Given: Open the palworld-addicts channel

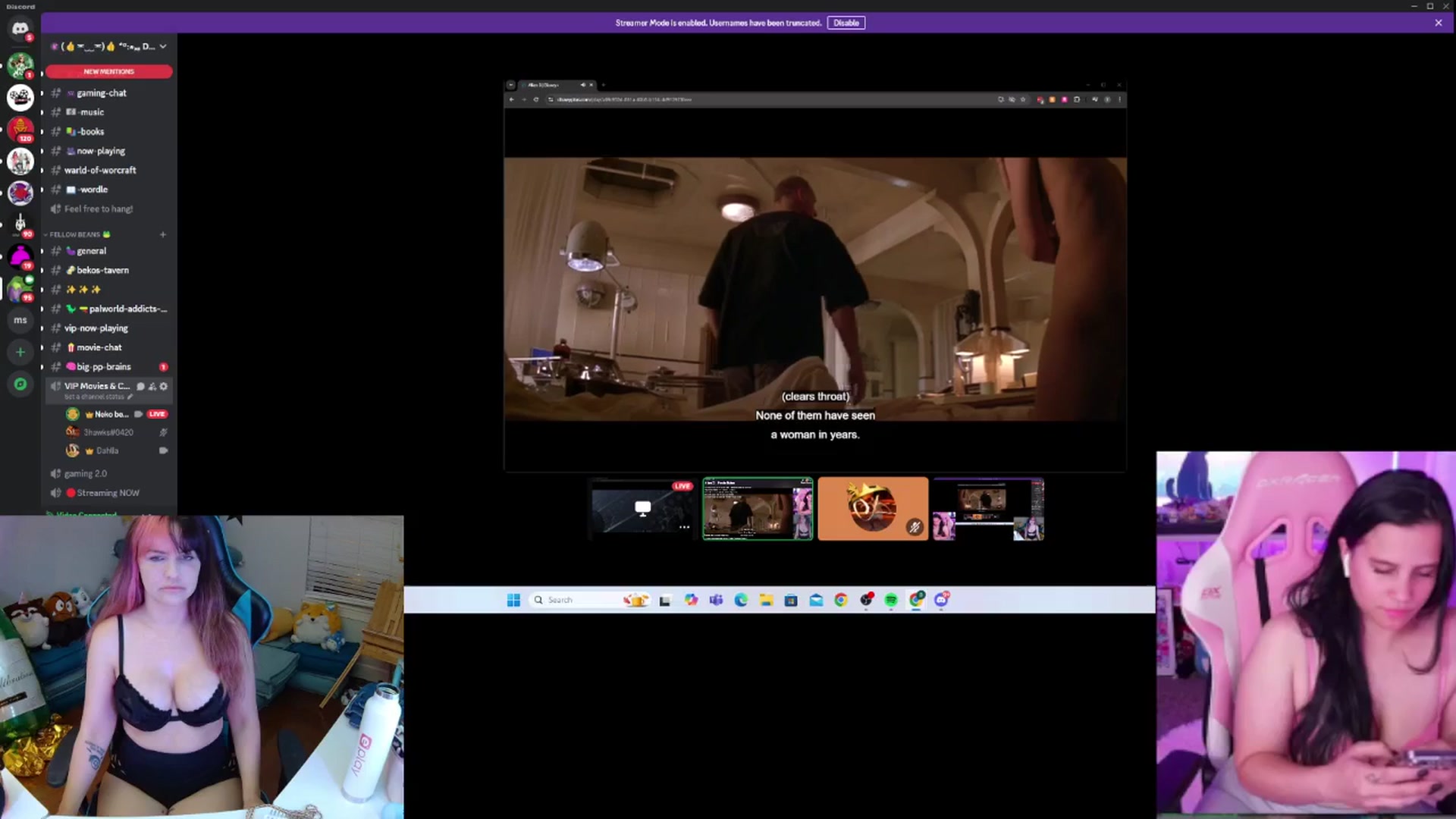Looking at the screenshot, I should click(109, 309).
